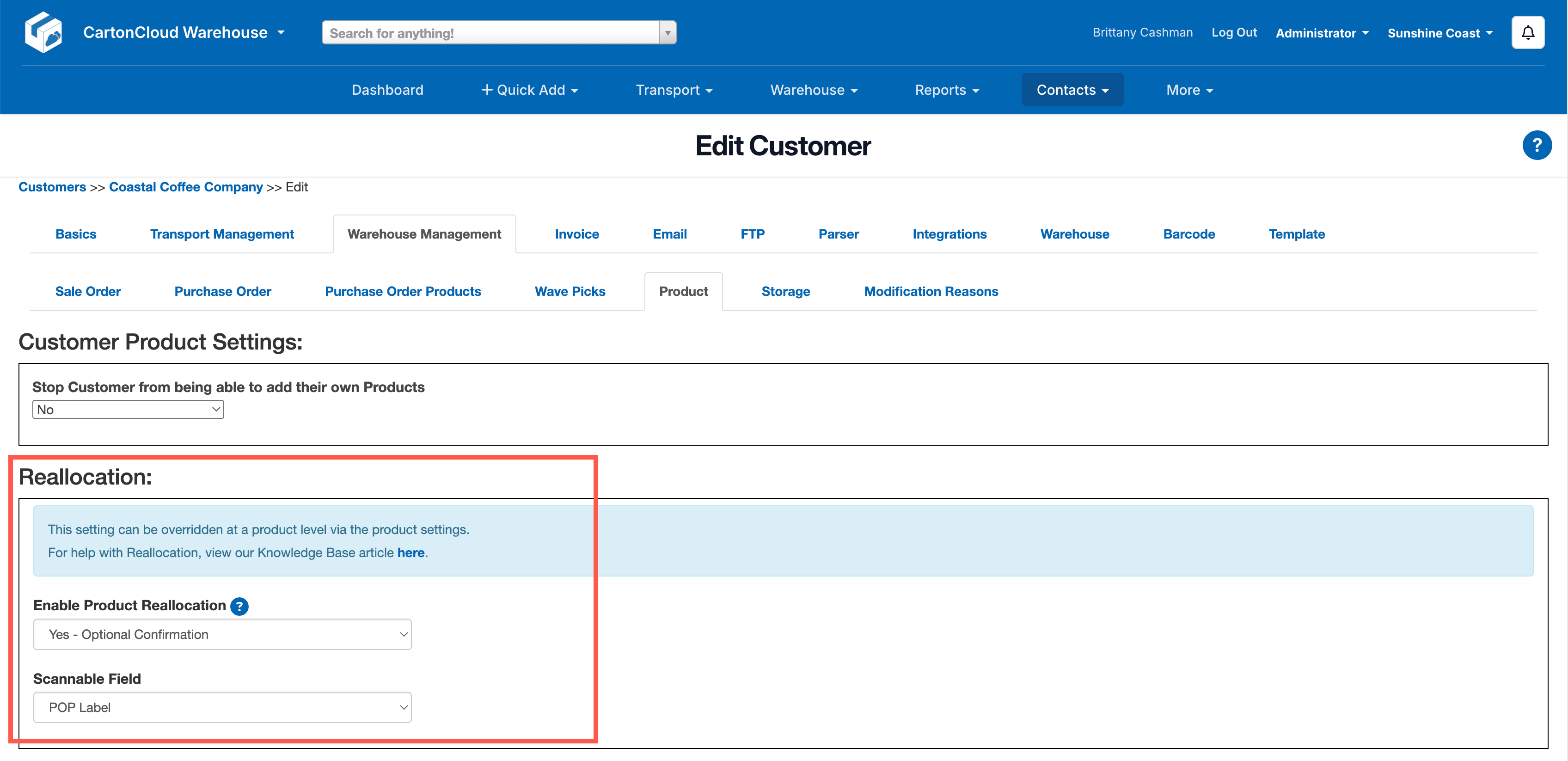The image size is (1568, 761).
Task: Open the Enable Product Reallocation dropdown
Action: click(x=222, y=634)
